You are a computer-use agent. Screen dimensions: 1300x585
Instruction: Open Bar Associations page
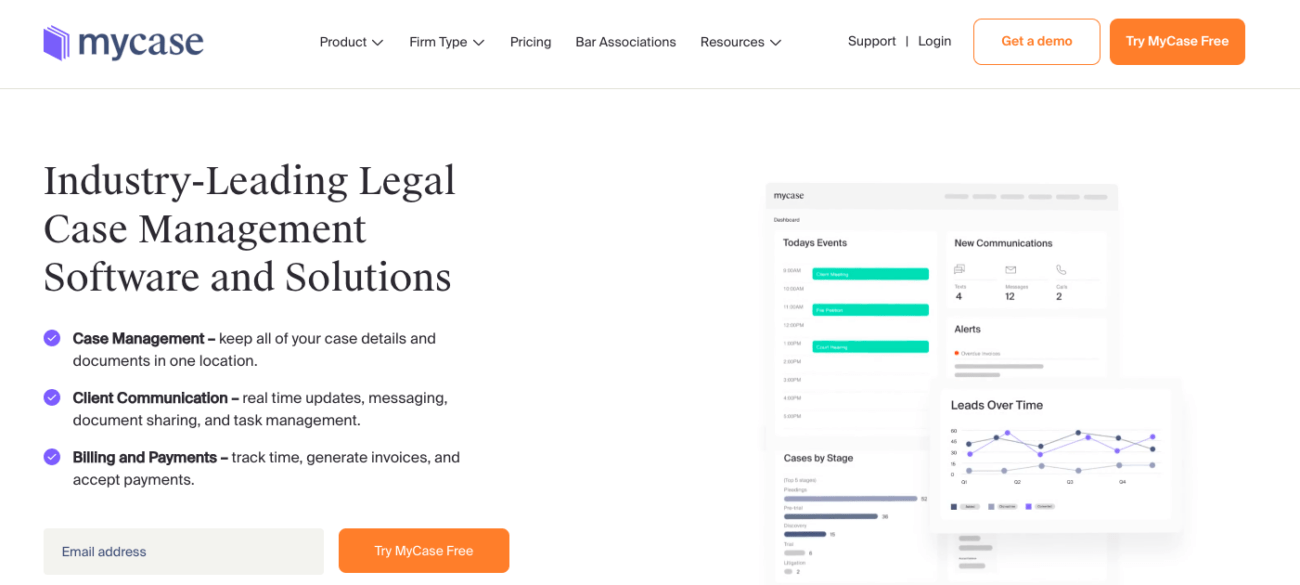coord(626,42)
